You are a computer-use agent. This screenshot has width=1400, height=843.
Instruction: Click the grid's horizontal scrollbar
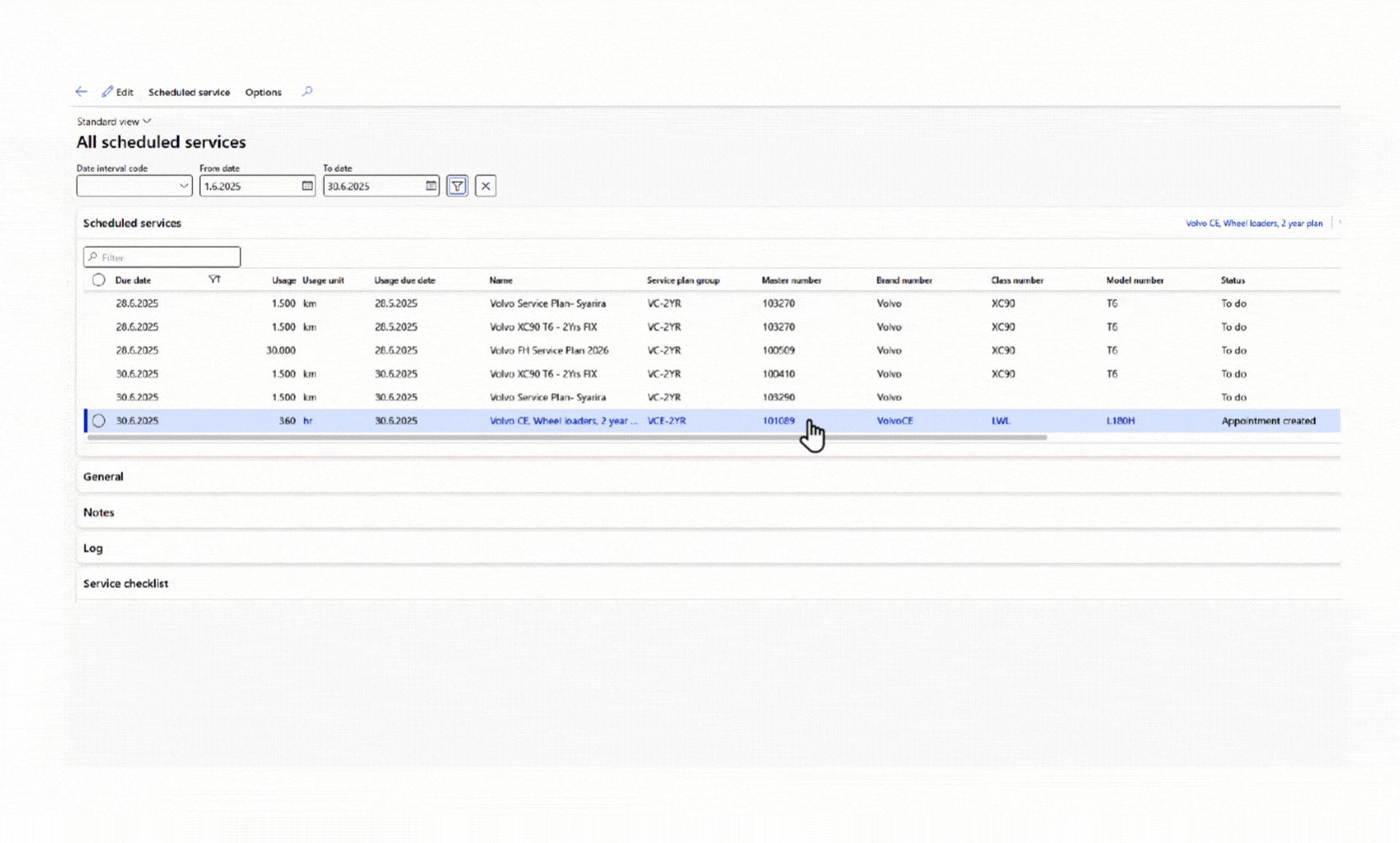point(567,438)
